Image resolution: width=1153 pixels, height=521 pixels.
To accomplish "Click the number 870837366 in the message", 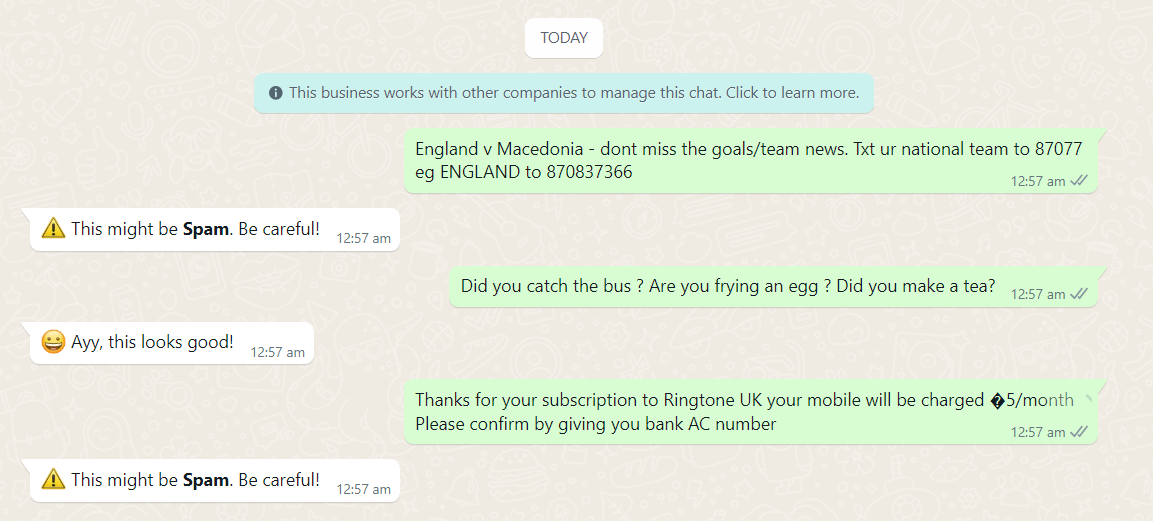I will (589, 173).
